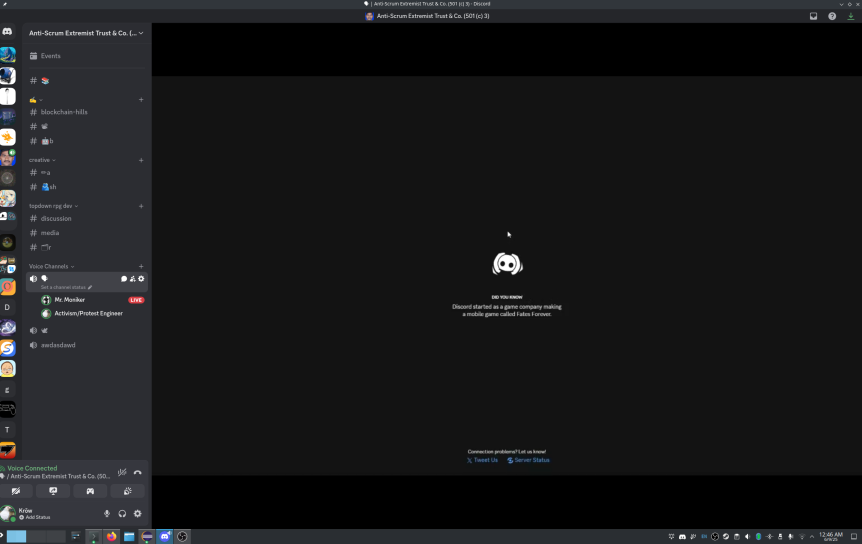
Task: Set a channel status for voice channel
Action: pos(66,287)
